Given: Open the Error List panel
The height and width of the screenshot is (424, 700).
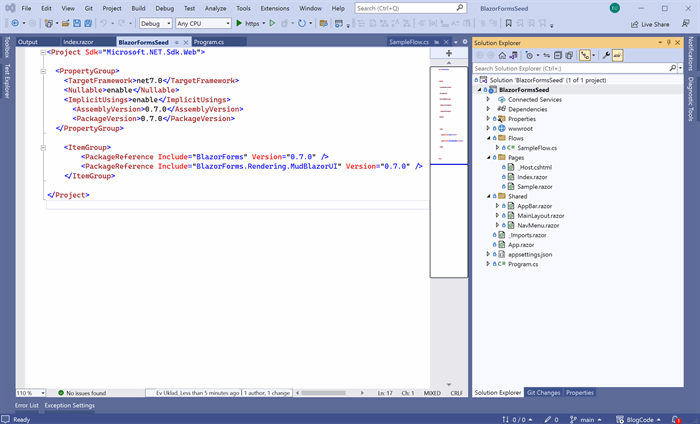Looking at the screenshot, I should point(27,405).
